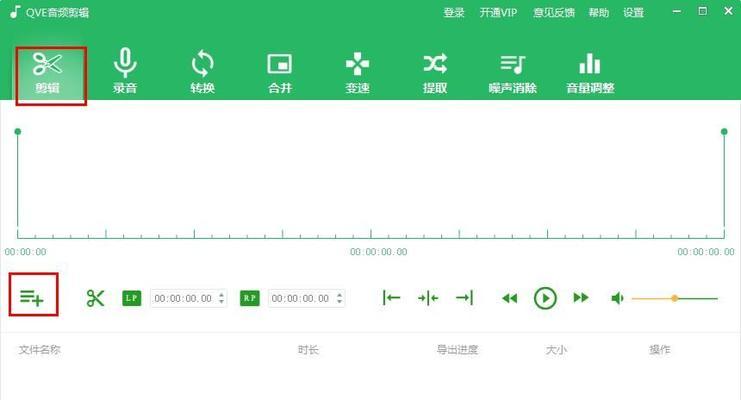
Task: Switch to 噪声消除 noise removal tab
Action: [x=513, y=73]
